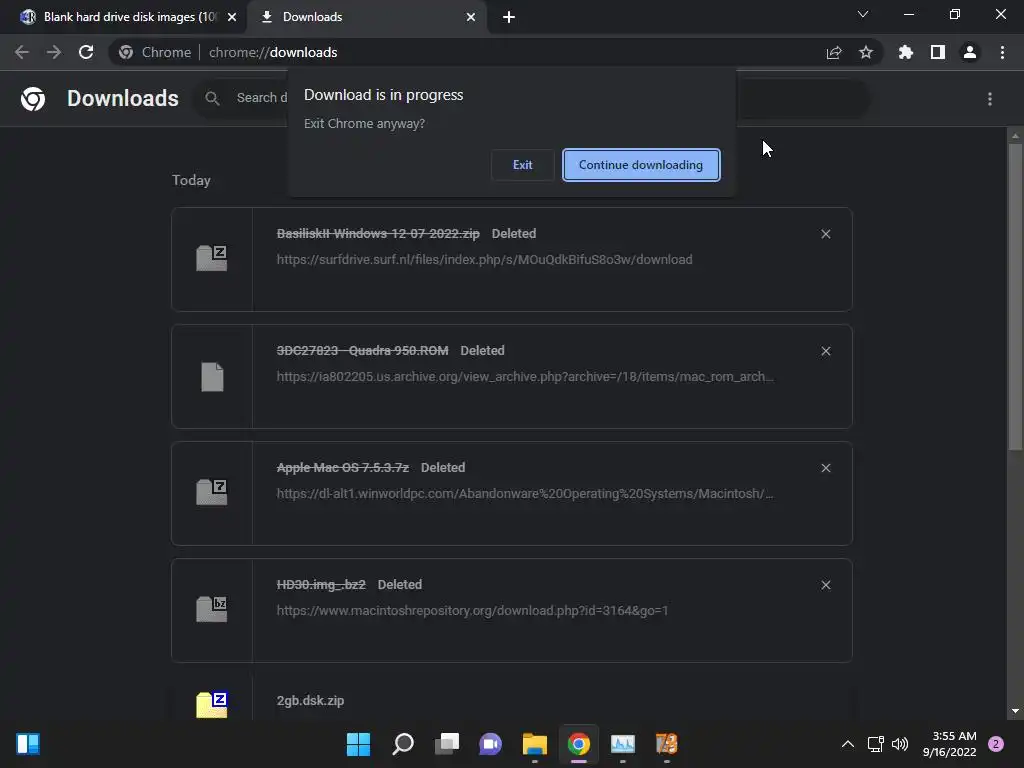Click the 2gb.dsk.zip file name
This screenshot has height=768, width=1024.
(310, 700)
